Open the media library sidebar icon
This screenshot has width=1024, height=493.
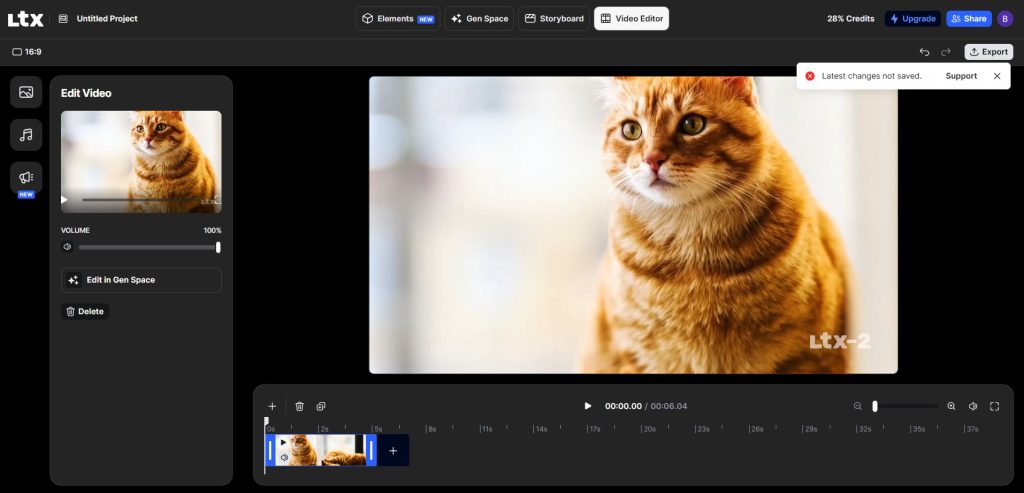[26, 92]
